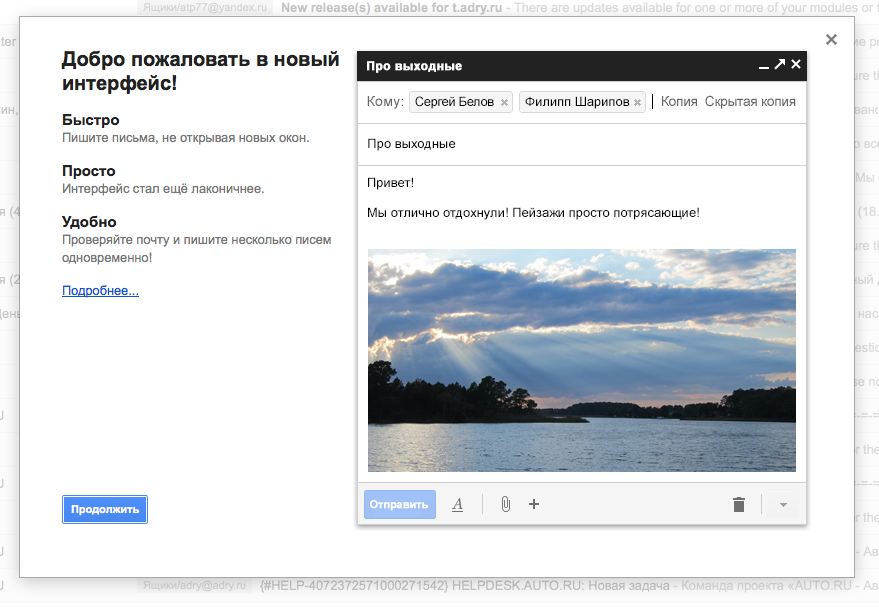This screenshot has width=879, height=607.
Task: Add a Копия recipient field
Action: tap(679, 101)
